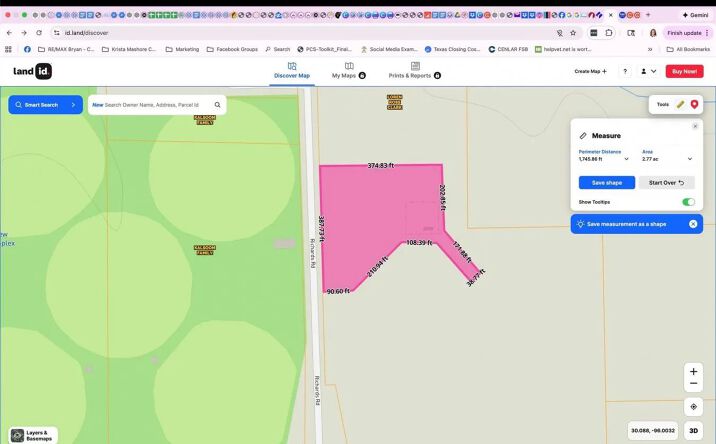Expand the Area unit dropdown
The width and height of the screenshot is (716, 444).
[690, 159]
